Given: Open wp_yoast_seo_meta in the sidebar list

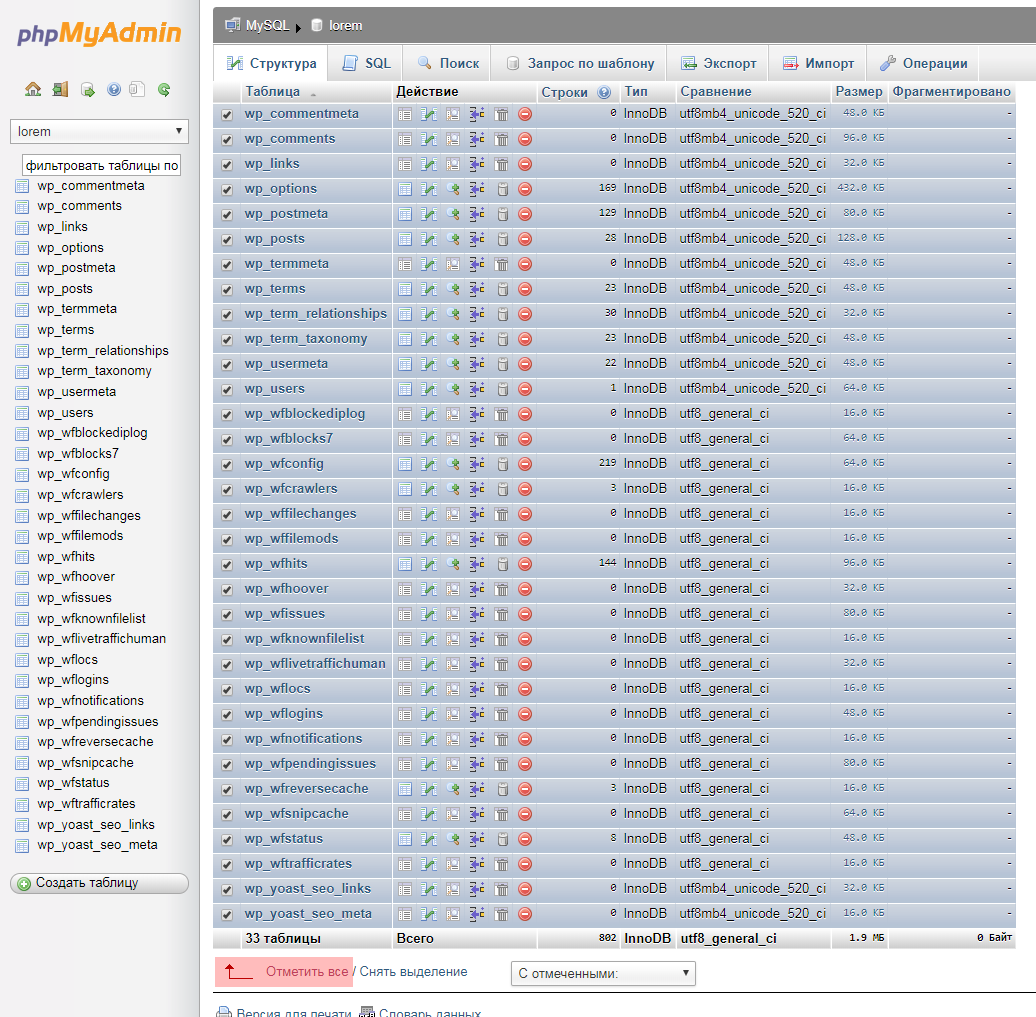Looking at the screenshot, I should click(97, 845).
